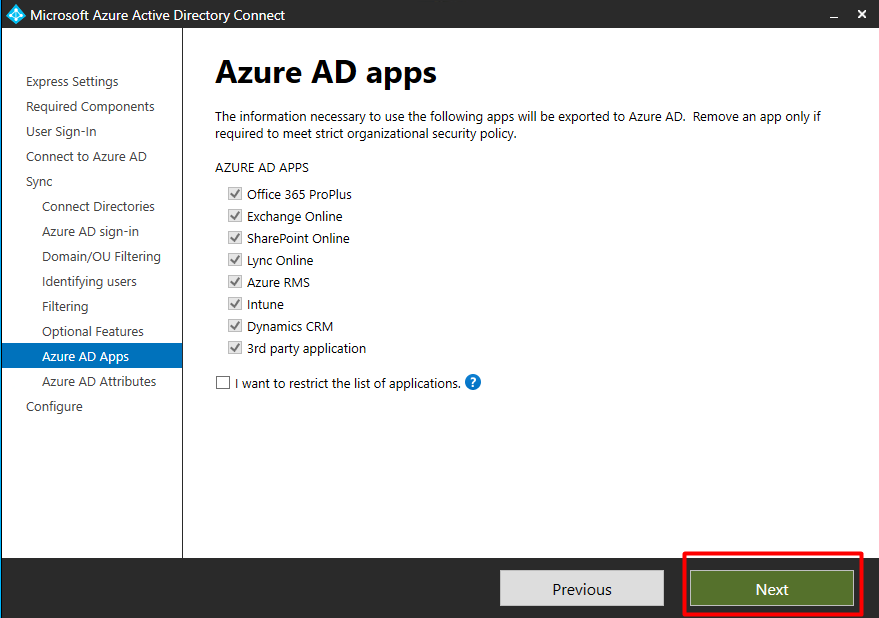Toggle the Azure RMS checkbox
This screenshot has height=618, width=879.
pyautogui.click(x=235, y=282)
